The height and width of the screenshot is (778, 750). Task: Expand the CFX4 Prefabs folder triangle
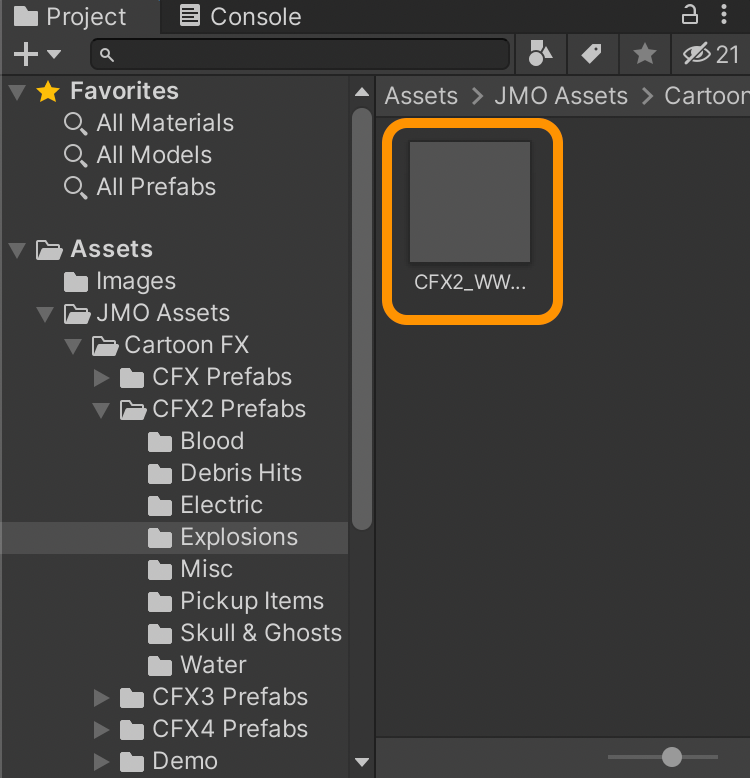102,729
